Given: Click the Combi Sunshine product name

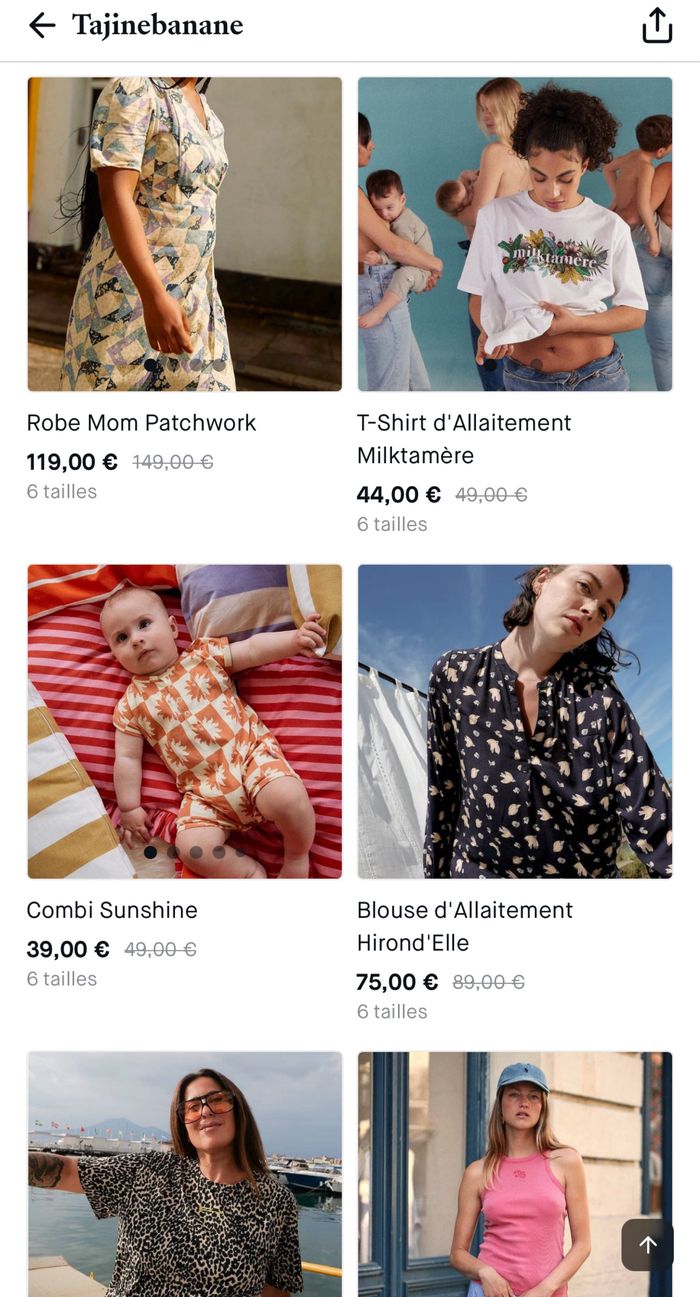Looking at the screenshot, I should pyautogui.click(x=112, y=910).
